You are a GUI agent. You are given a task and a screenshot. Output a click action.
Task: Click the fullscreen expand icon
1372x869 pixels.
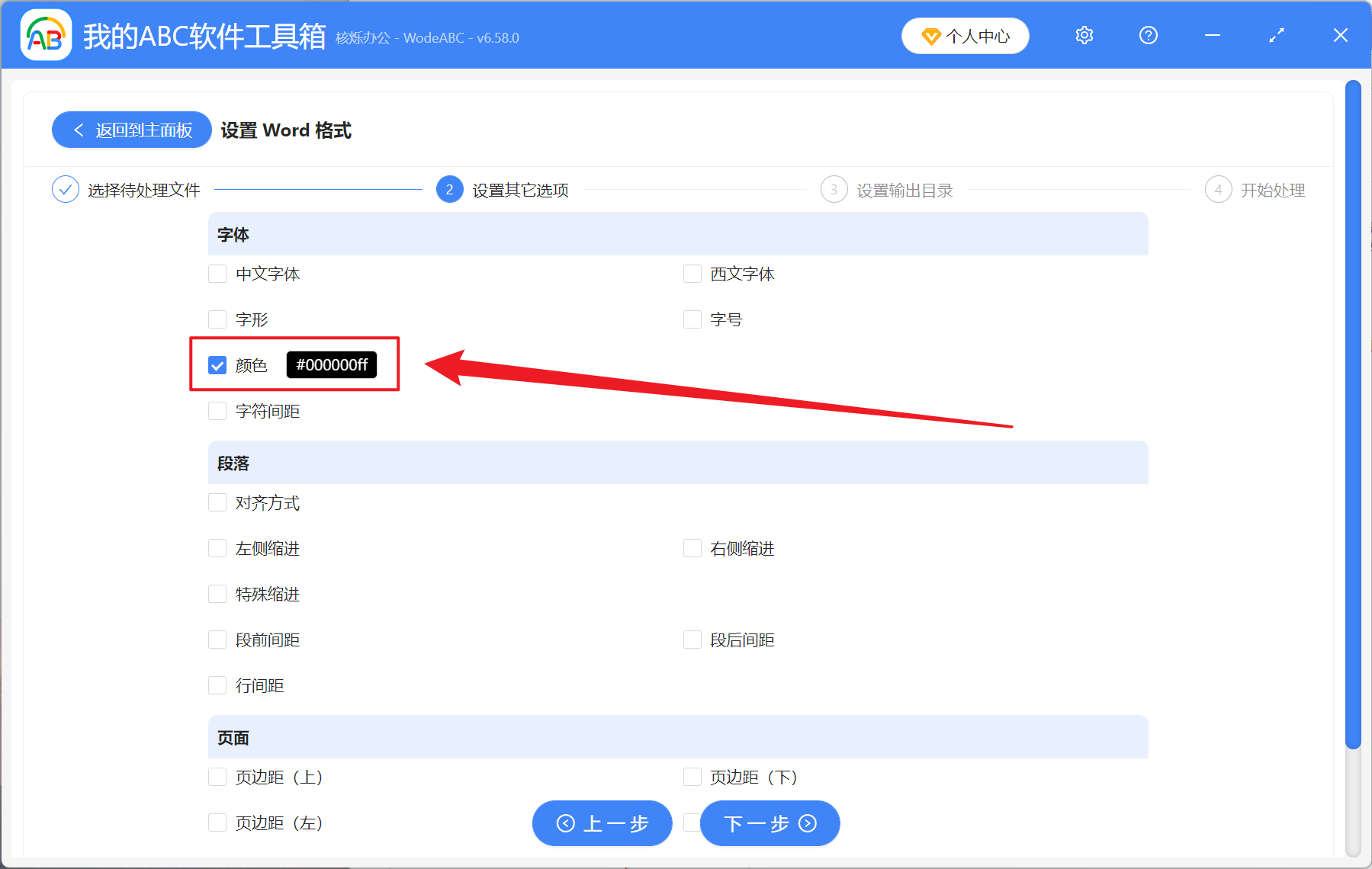1275,35
